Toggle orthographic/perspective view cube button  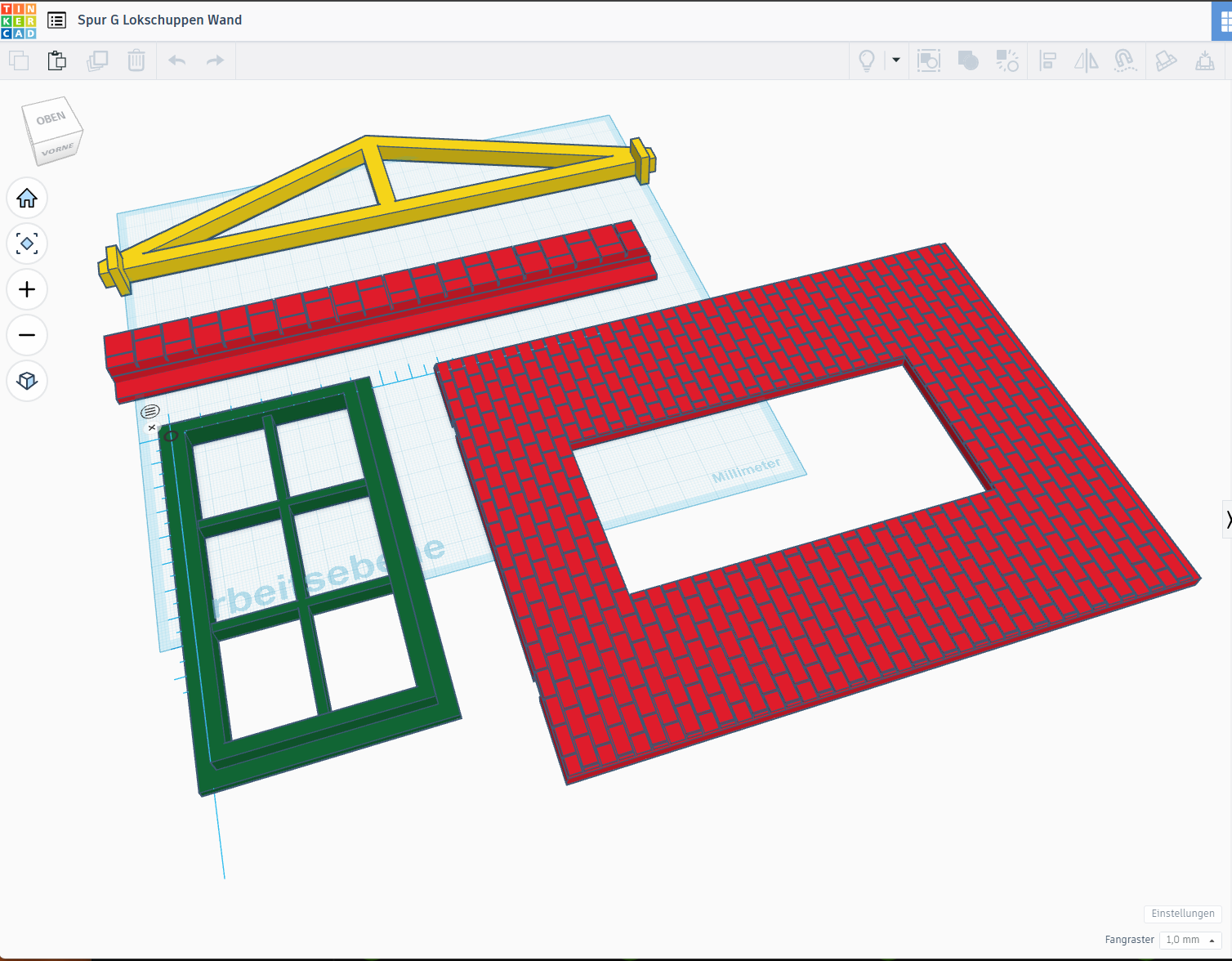pyautogui.click(x=27, y=381)
